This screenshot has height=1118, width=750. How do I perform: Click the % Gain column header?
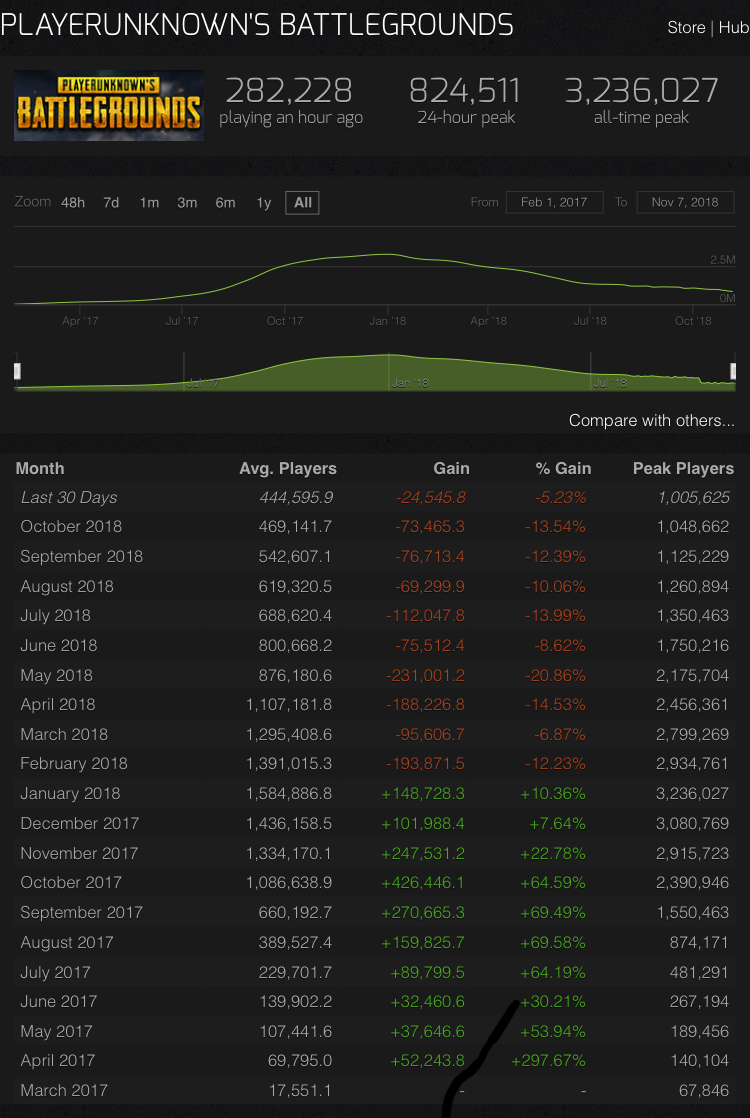point(563,468)
